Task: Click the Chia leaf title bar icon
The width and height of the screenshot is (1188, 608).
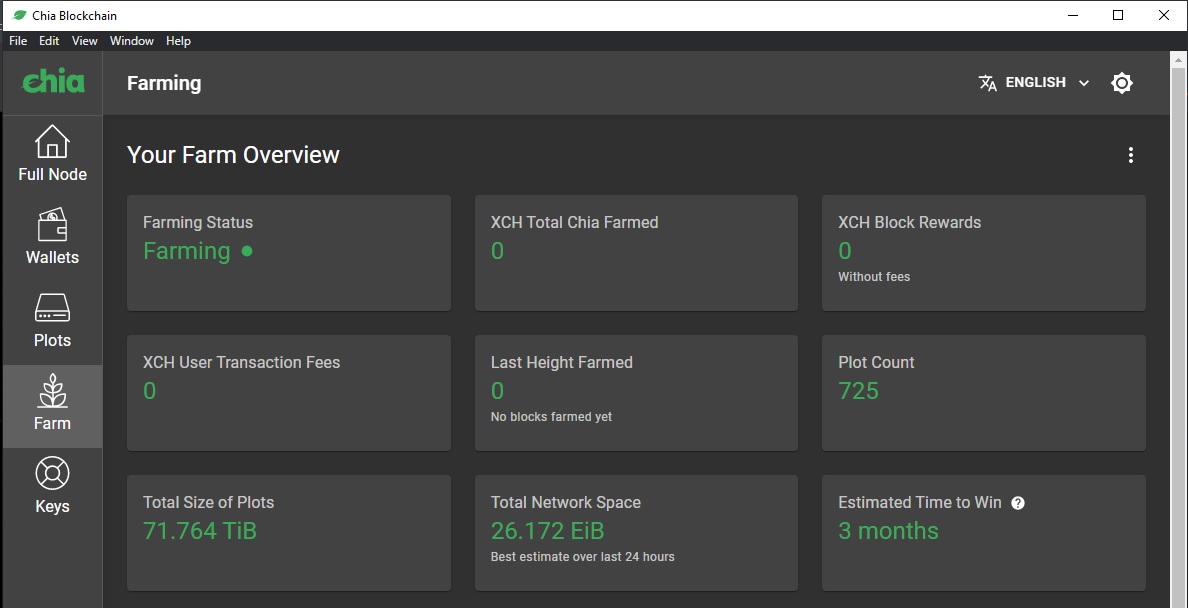Action: pos(20,15)
